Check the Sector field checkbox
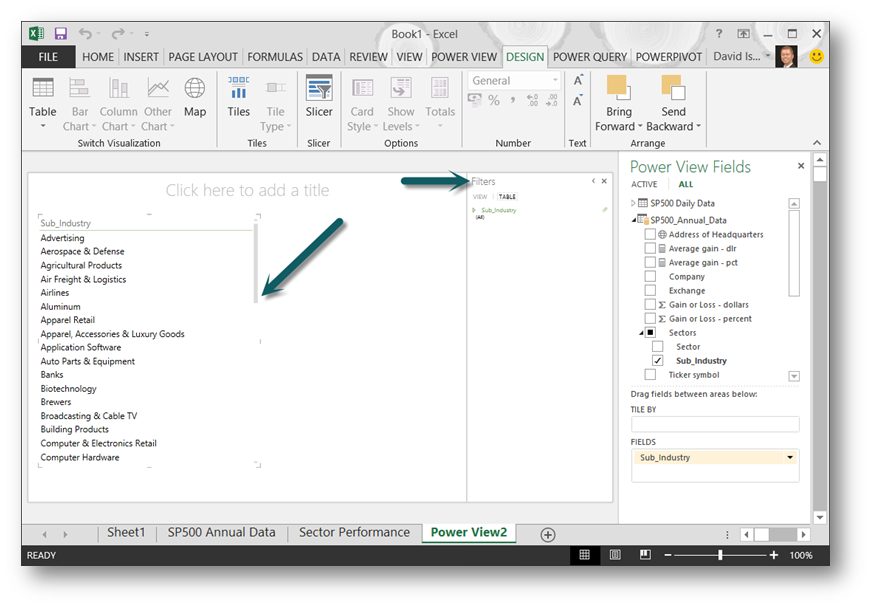The height and width of the screenshot is (608, 872). [x=657, y=346]
